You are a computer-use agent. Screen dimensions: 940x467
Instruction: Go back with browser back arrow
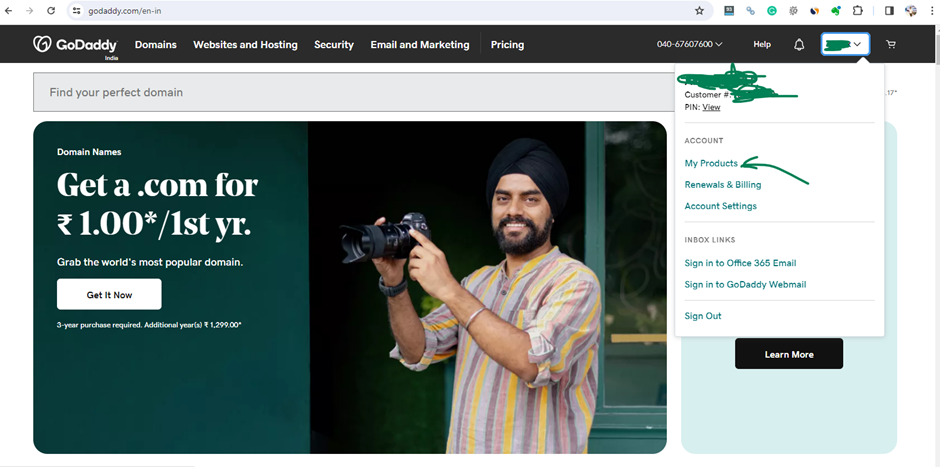click(8, 11)
